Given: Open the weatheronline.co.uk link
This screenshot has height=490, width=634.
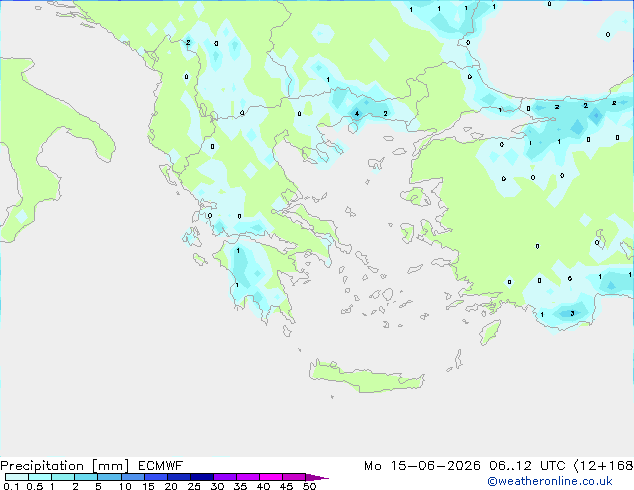Looking at the screenshot, I should click(x=550, y=481).
